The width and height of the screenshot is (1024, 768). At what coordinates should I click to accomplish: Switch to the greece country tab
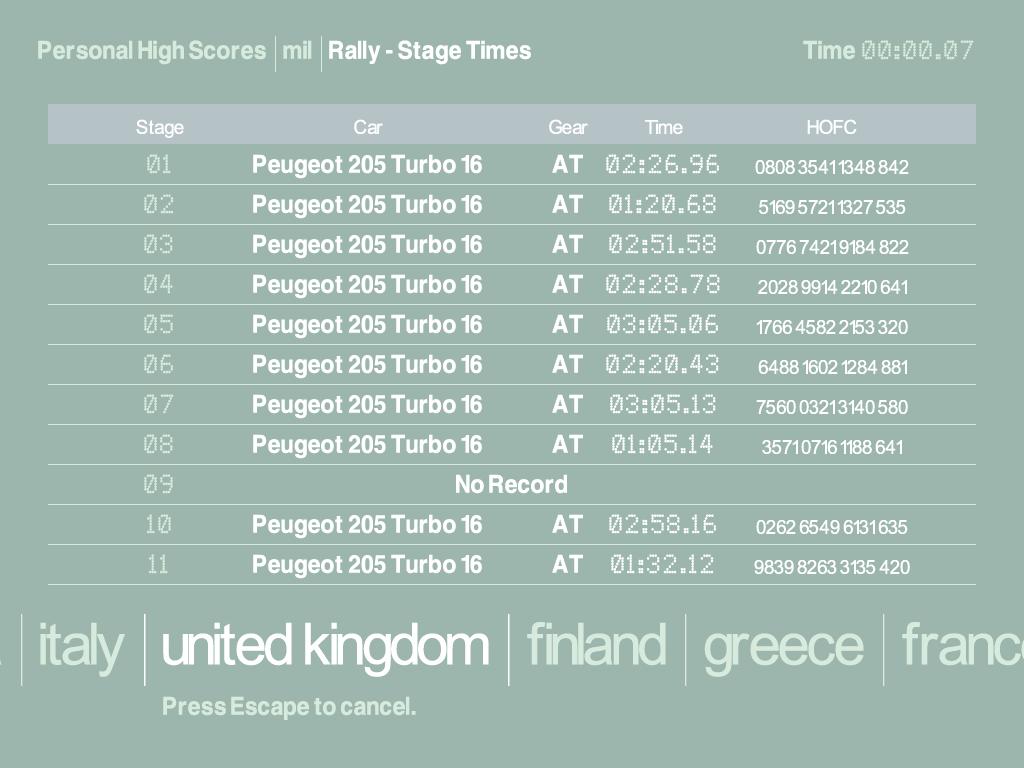click(783, 646)
